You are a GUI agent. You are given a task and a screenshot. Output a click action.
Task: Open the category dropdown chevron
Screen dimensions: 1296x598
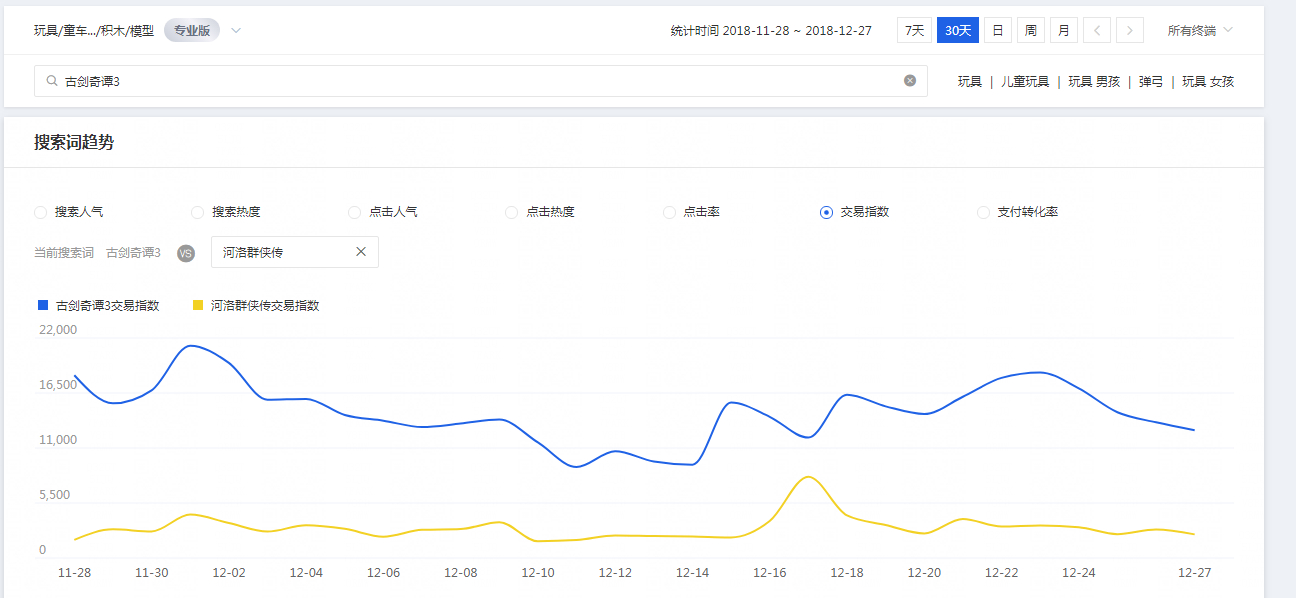pos(236,31)
